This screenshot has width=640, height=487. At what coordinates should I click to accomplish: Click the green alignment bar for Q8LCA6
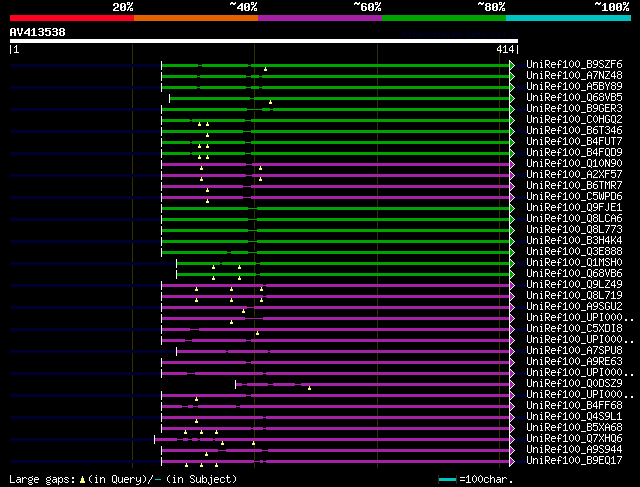click(336, 220)
